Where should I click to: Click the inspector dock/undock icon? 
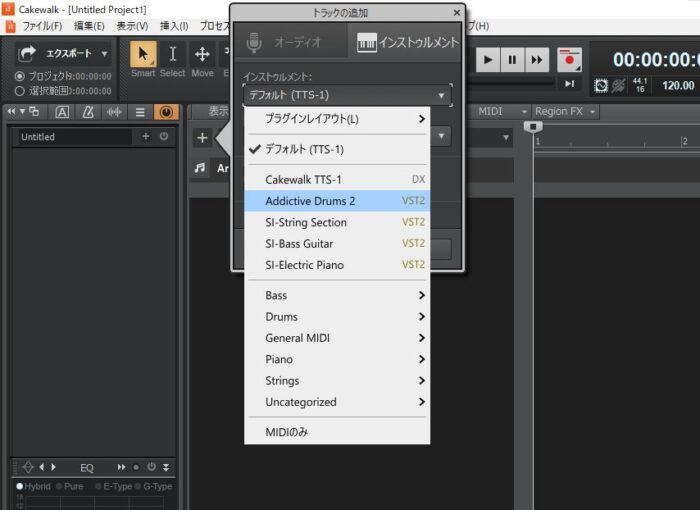click(x=34, y=112)
